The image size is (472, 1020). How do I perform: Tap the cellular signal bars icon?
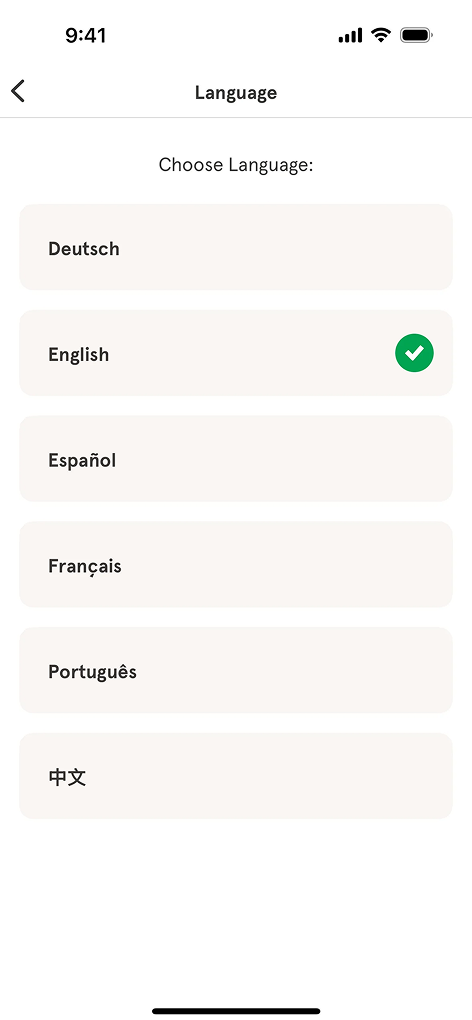pyautogui.click(x=350, y=36)
